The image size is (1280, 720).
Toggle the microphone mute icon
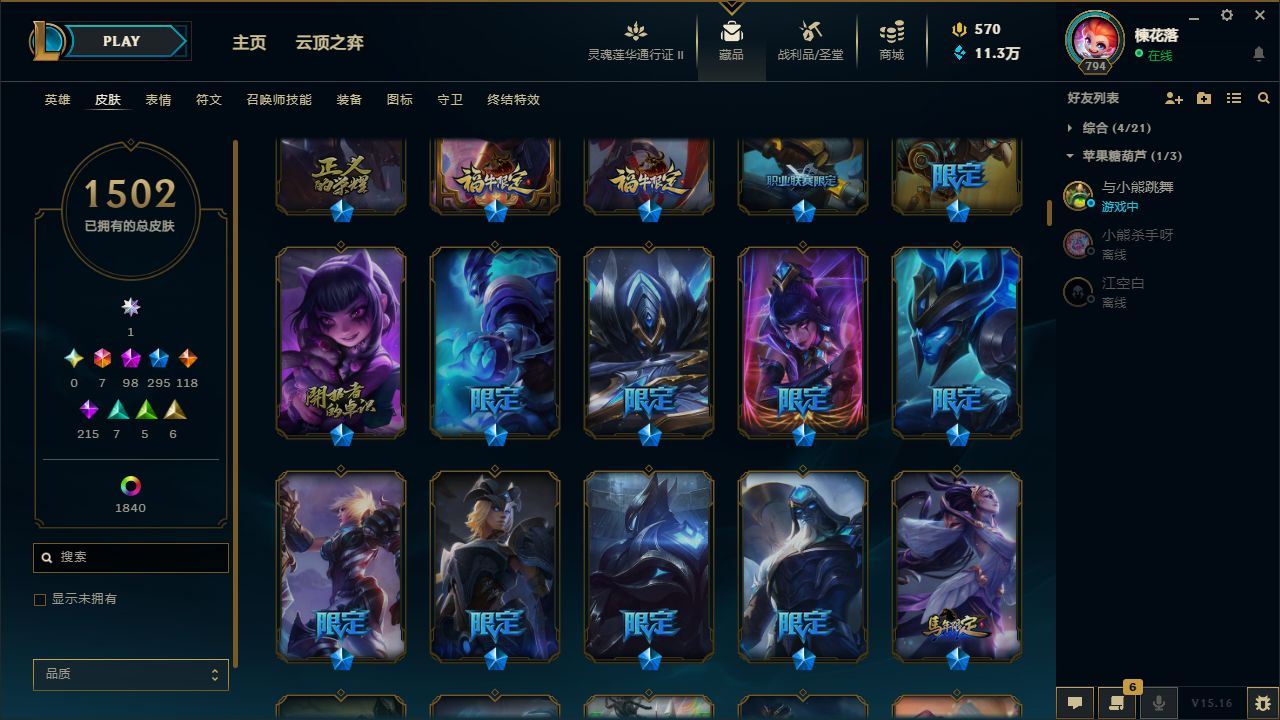(1158, 703)
